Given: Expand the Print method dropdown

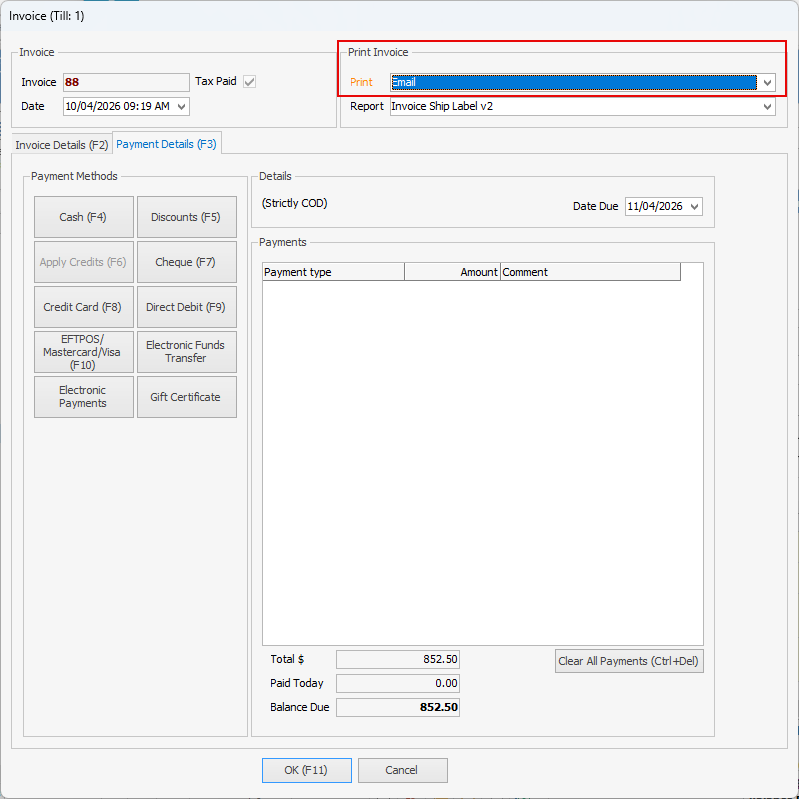Looking at the screenshot, I should [x=766, y=83].
